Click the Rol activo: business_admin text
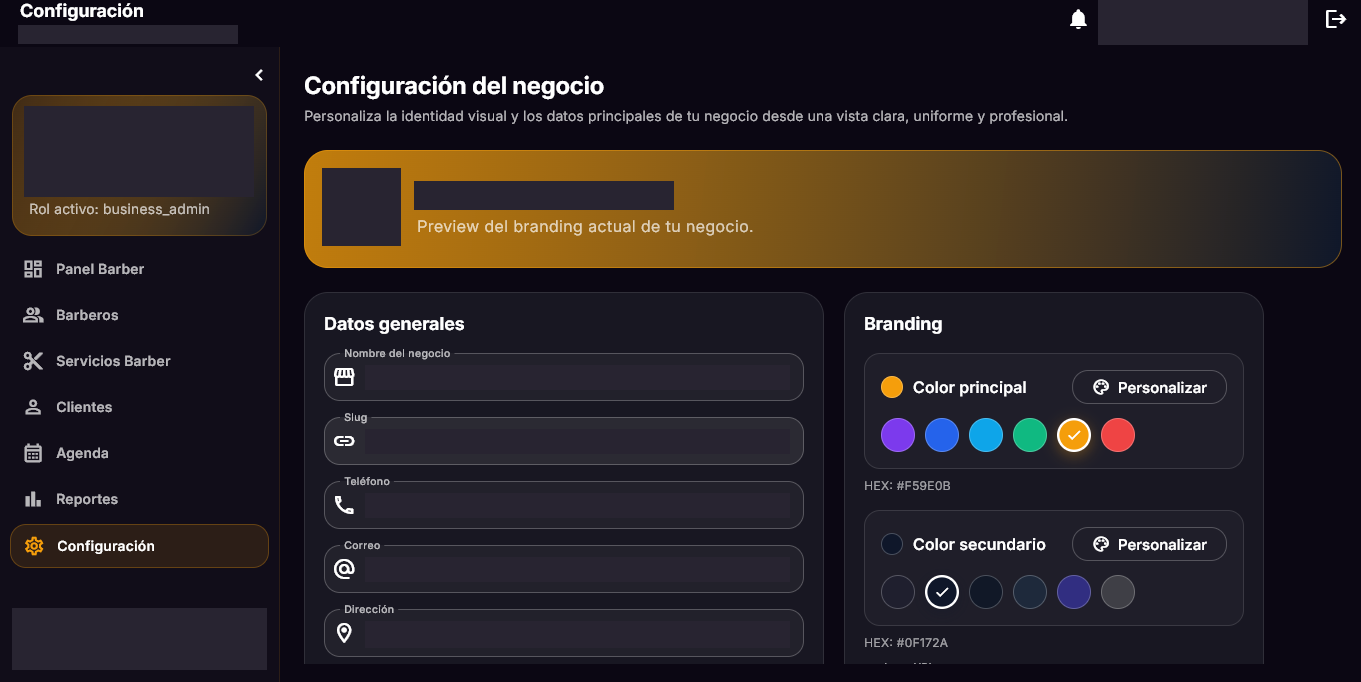Image resolution: width=1361 pixels, height=682 pixels. 120,209
